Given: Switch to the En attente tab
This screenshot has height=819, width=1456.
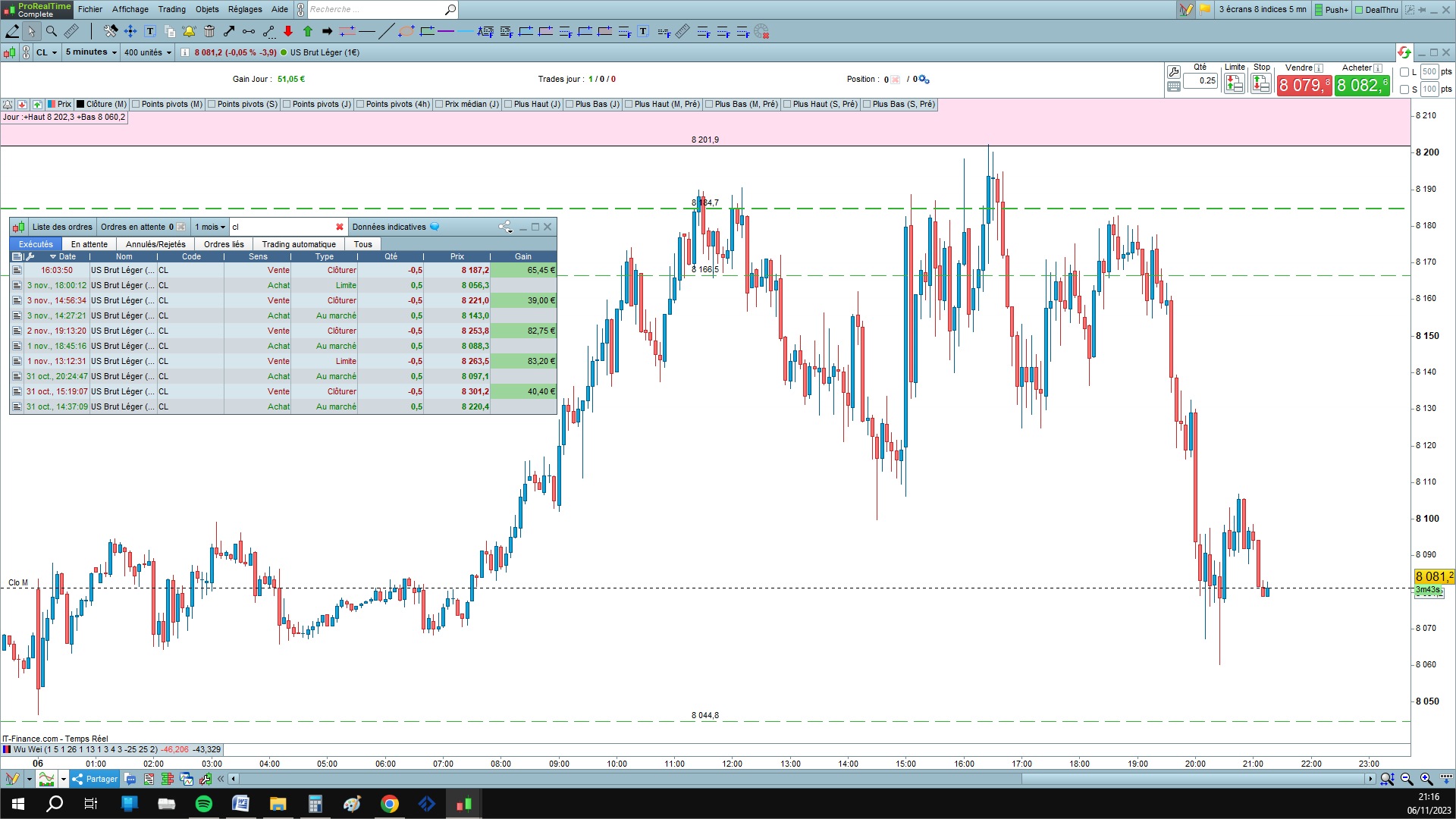Looking at the screenshot, I should tap(89, 244).
